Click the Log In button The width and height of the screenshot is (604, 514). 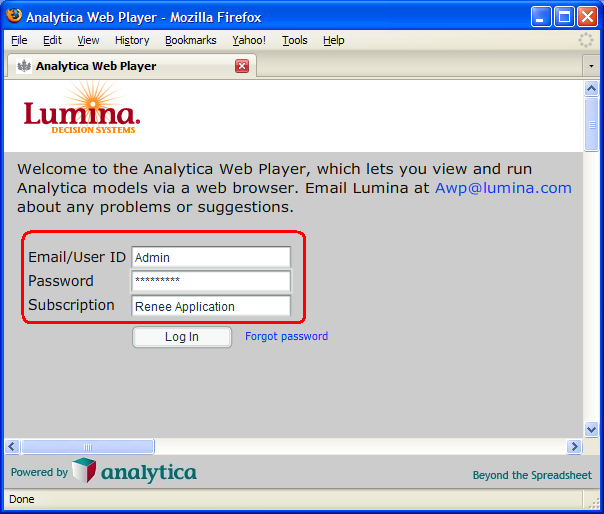coord(182,337)
